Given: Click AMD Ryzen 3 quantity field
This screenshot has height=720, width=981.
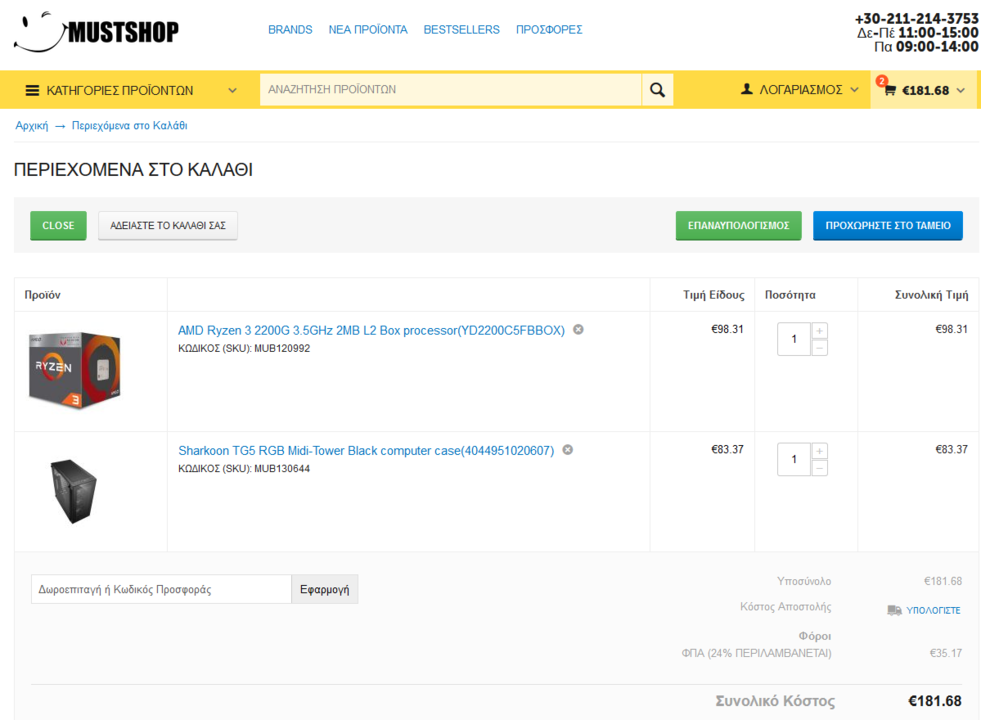Looking at the screenshot, I should 794,339.
